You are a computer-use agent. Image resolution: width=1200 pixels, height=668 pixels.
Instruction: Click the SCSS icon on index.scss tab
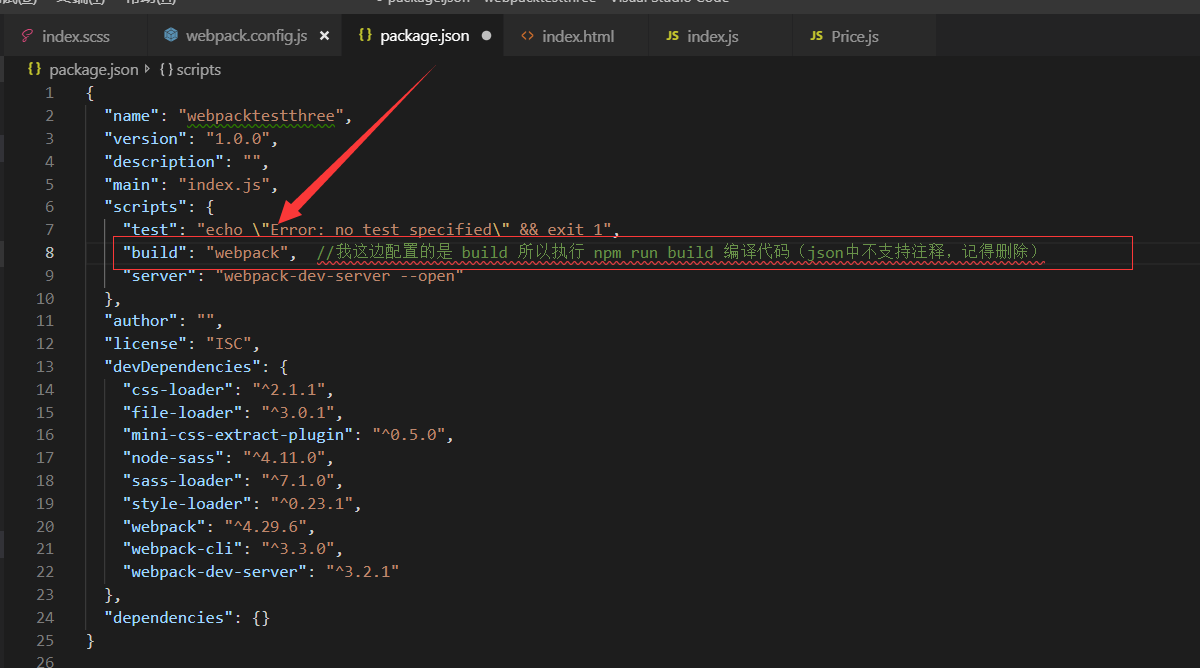click(x=26, y=34)
